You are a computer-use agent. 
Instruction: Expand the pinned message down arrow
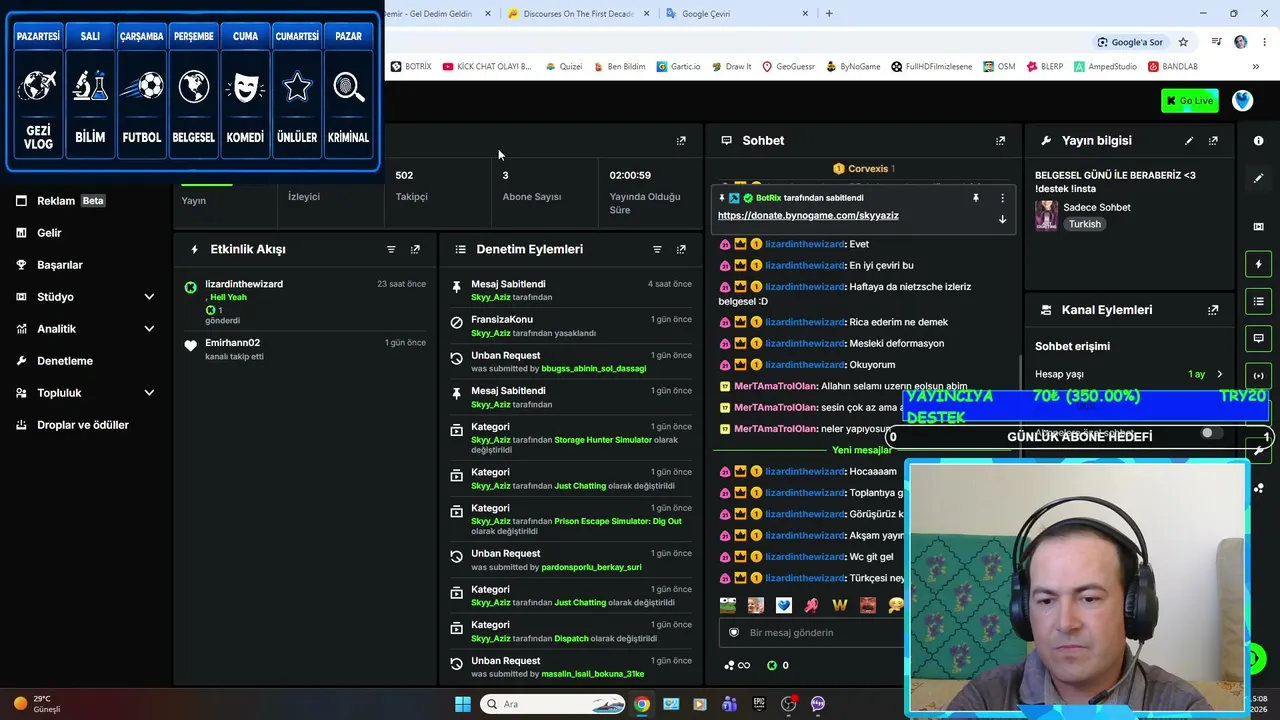coord(1002,219)
